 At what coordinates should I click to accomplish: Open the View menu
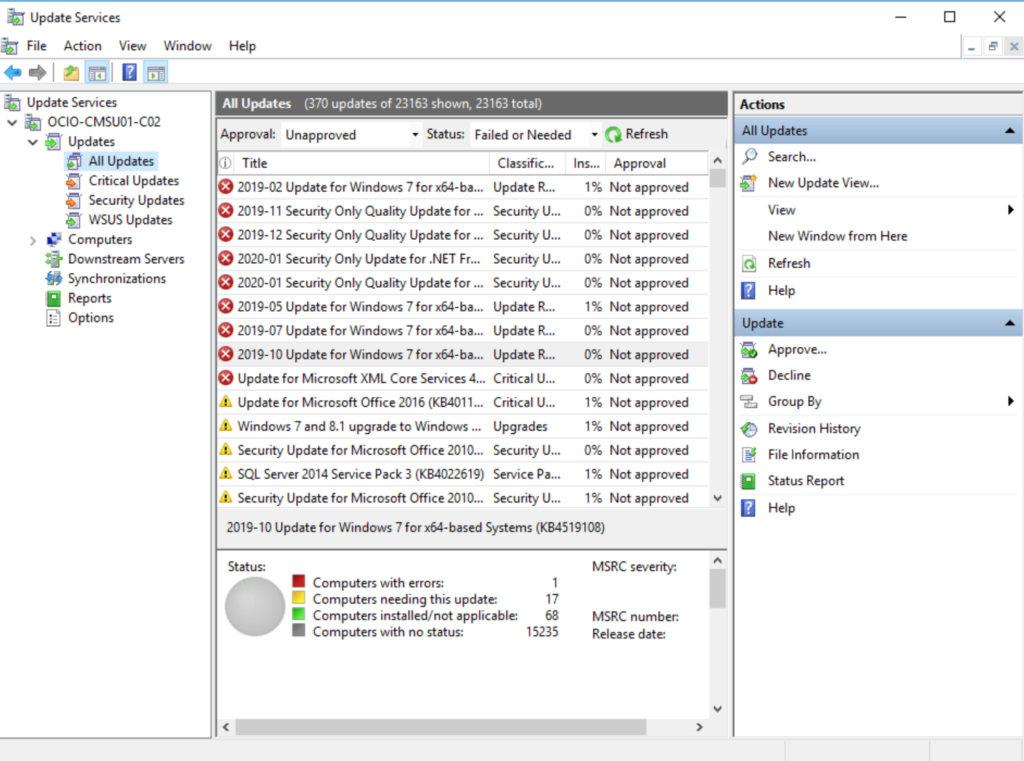(x=133, y=46)
